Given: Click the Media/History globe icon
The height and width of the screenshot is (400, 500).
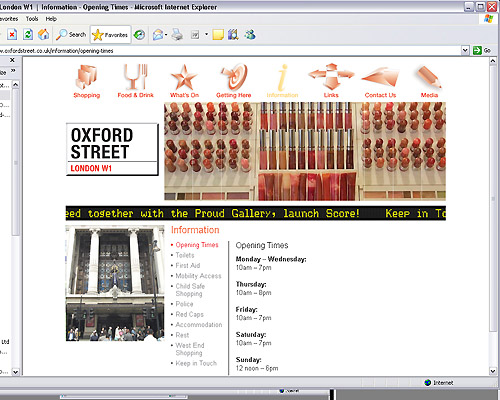Looking at the screenshot, I should click(x=139, y=34).
